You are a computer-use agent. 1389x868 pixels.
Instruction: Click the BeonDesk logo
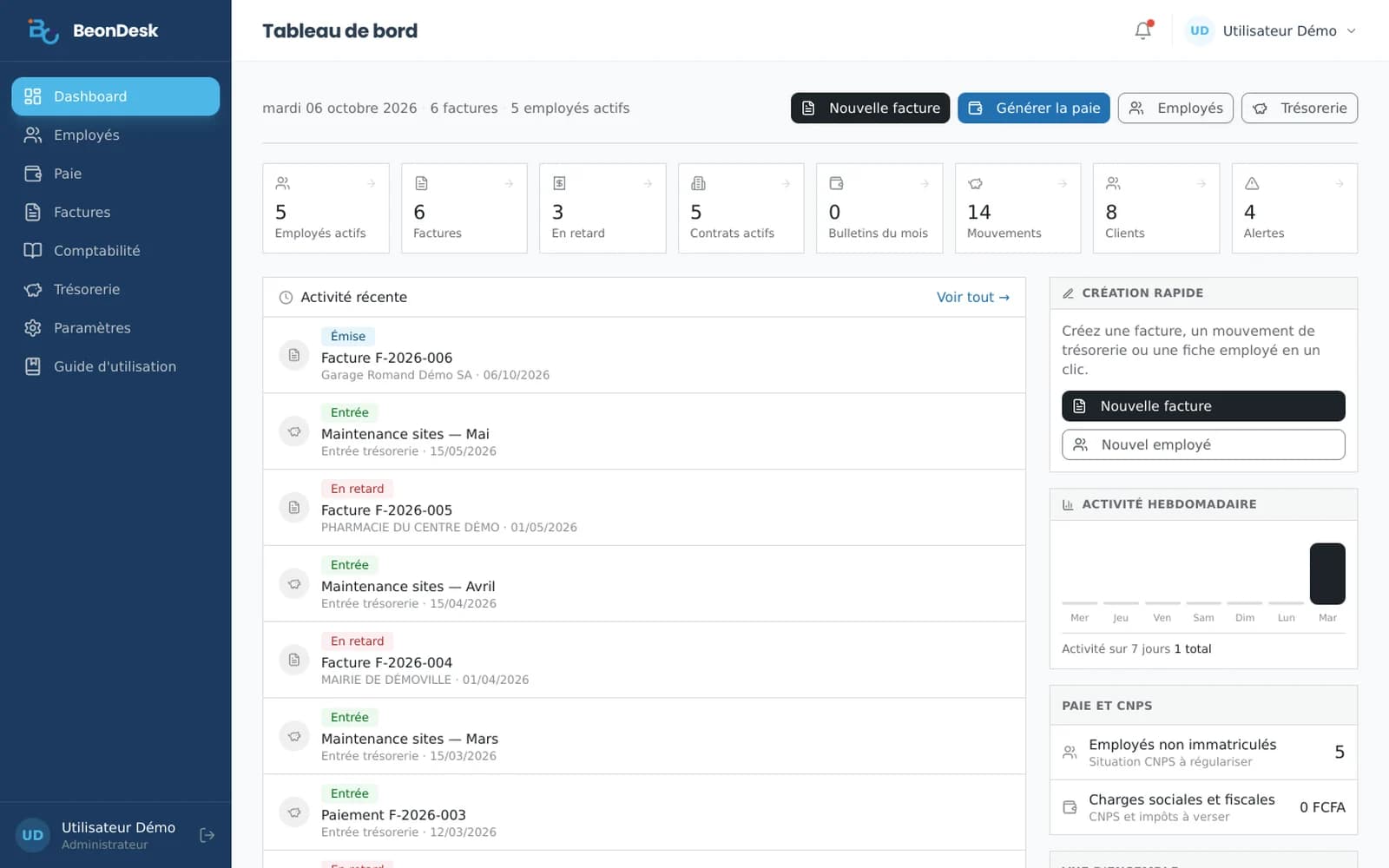coord(93,30)
